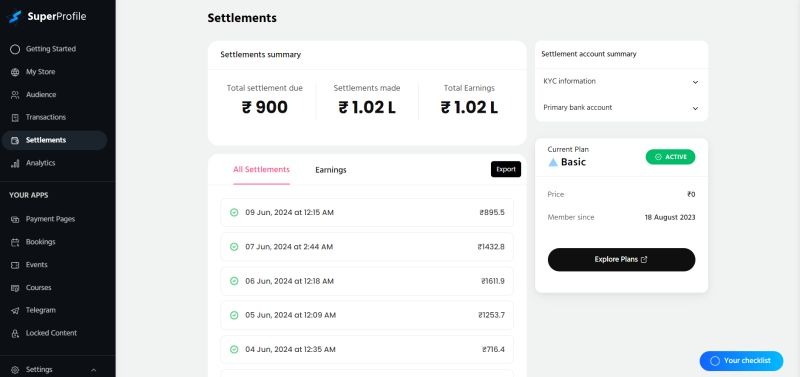Click the Explore Plans button
800x377 pixels.
click(621, 260)
